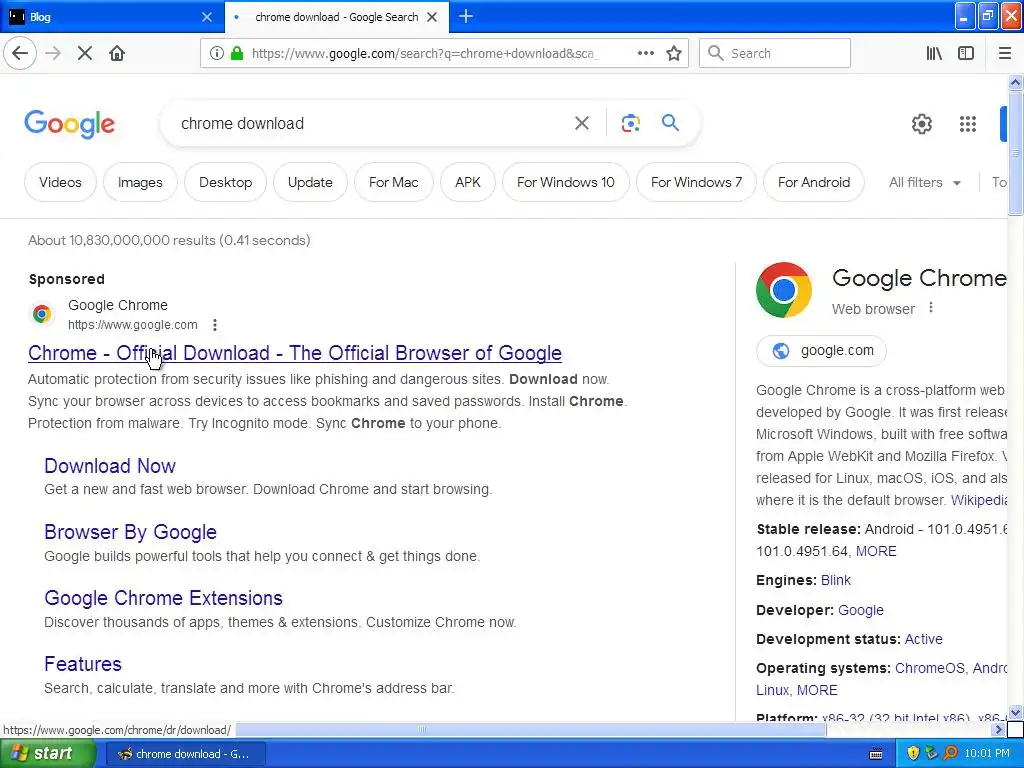Submit search with magnifier icon
1024x768 pixels.
tap(670, 122)
